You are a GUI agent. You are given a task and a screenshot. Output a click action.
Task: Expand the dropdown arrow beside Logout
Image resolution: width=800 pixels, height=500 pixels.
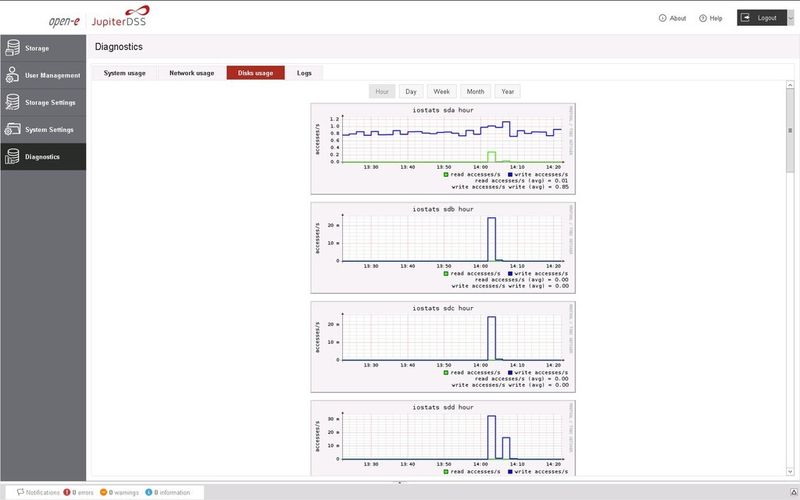click(789, 18)
